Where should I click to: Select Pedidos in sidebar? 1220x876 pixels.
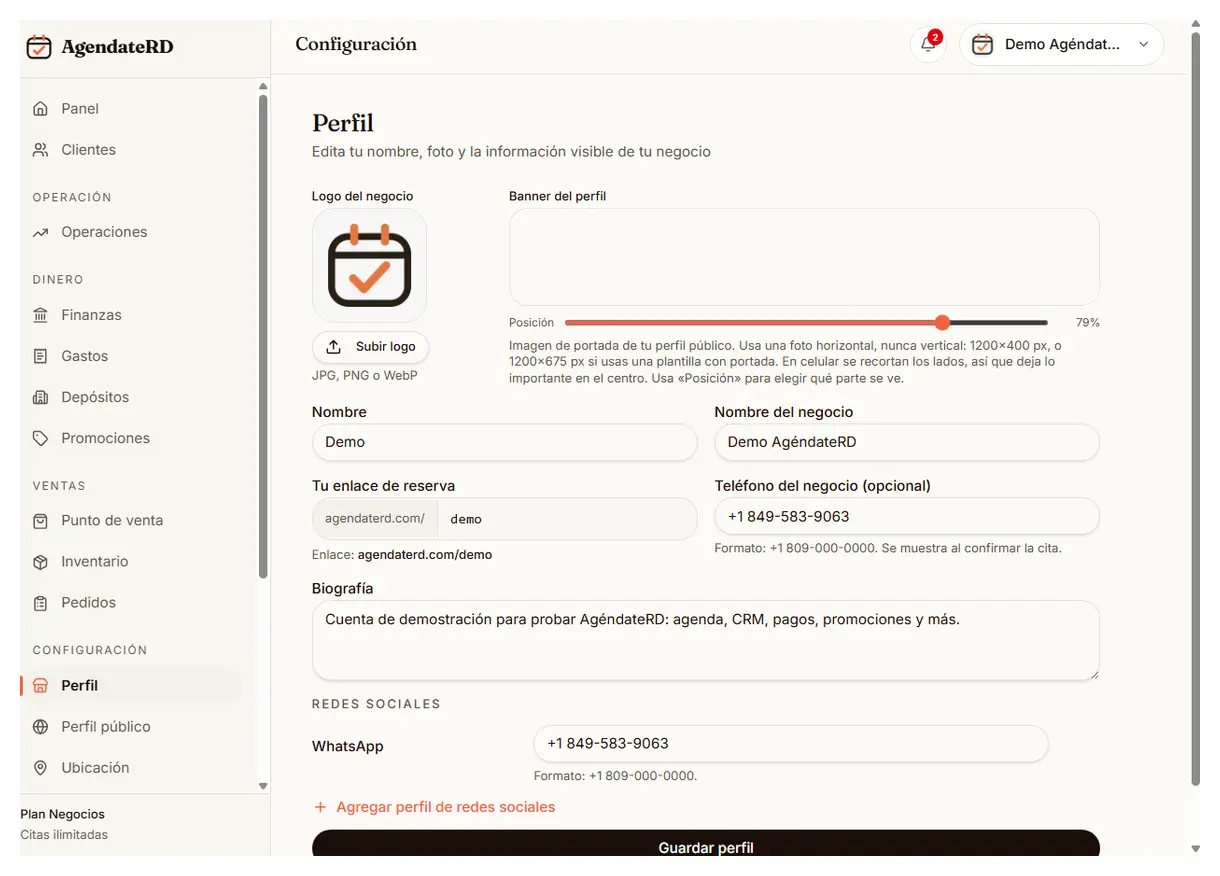click(x=131, y=603)
